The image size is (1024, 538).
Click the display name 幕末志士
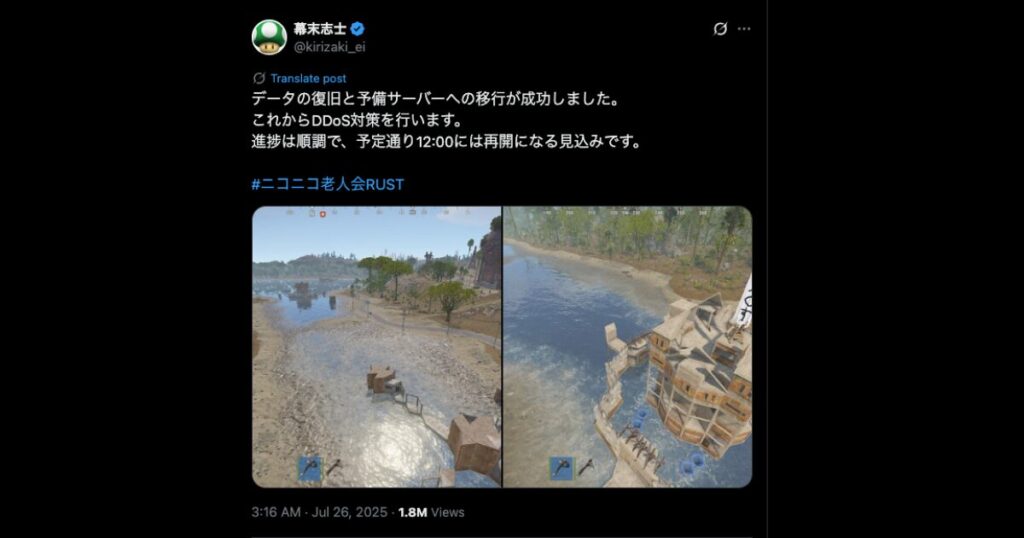[319, 29]
